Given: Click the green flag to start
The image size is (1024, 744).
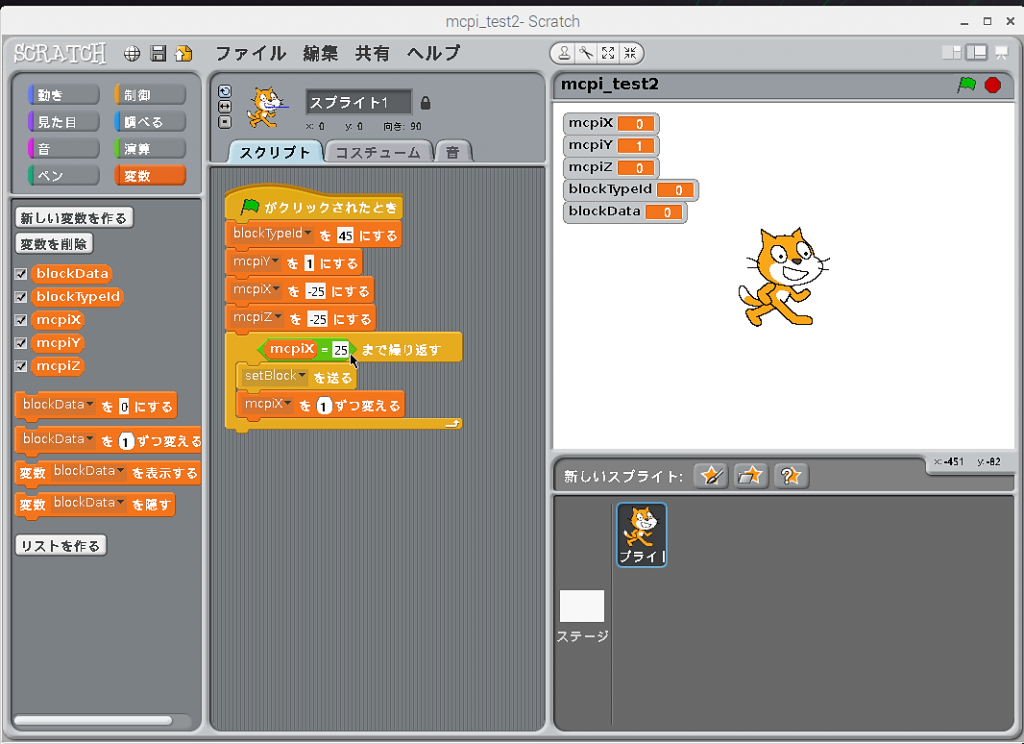Looking at the screenshot, I should (967, 85).
